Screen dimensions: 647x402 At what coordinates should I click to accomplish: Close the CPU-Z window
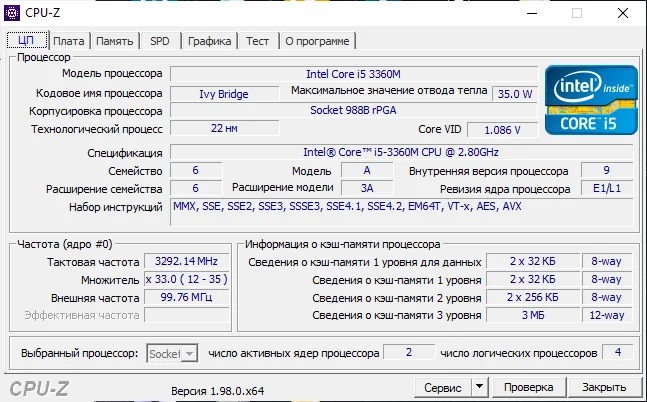623,13
